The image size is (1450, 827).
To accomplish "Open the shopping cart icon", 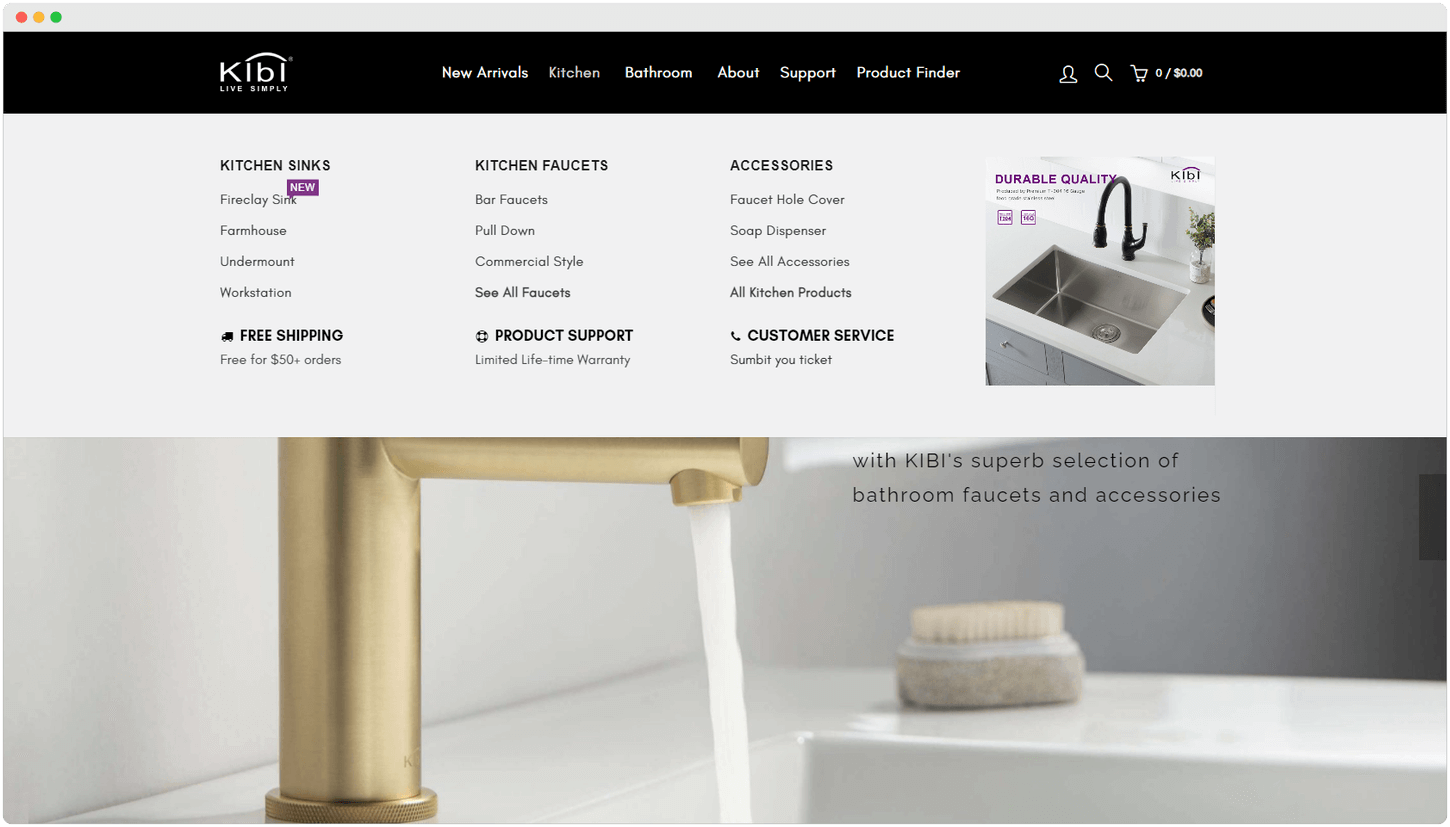I will (1139, 73).
